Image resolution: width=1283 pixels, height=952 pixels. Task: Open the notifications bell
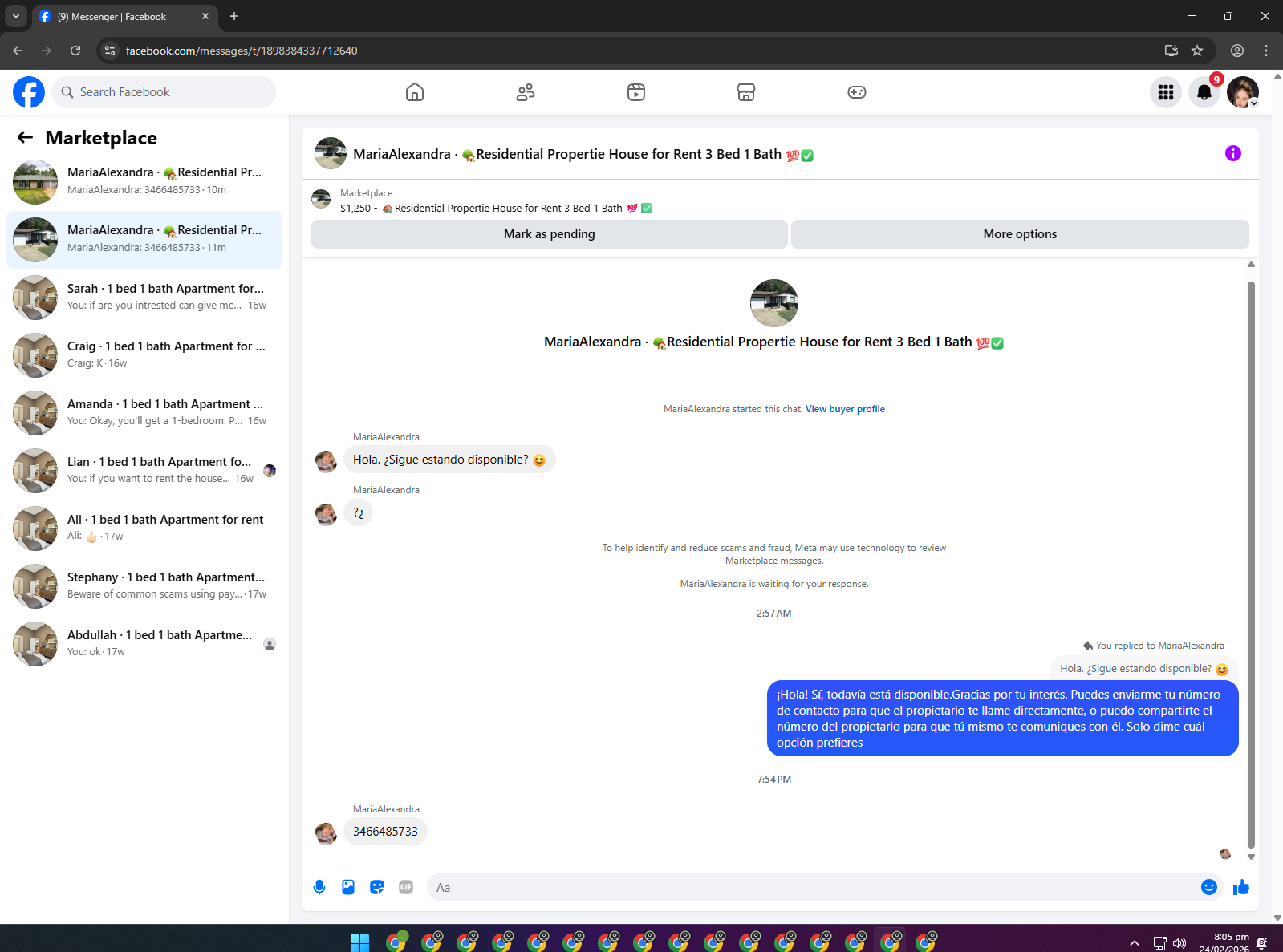tap(1204, 92)
